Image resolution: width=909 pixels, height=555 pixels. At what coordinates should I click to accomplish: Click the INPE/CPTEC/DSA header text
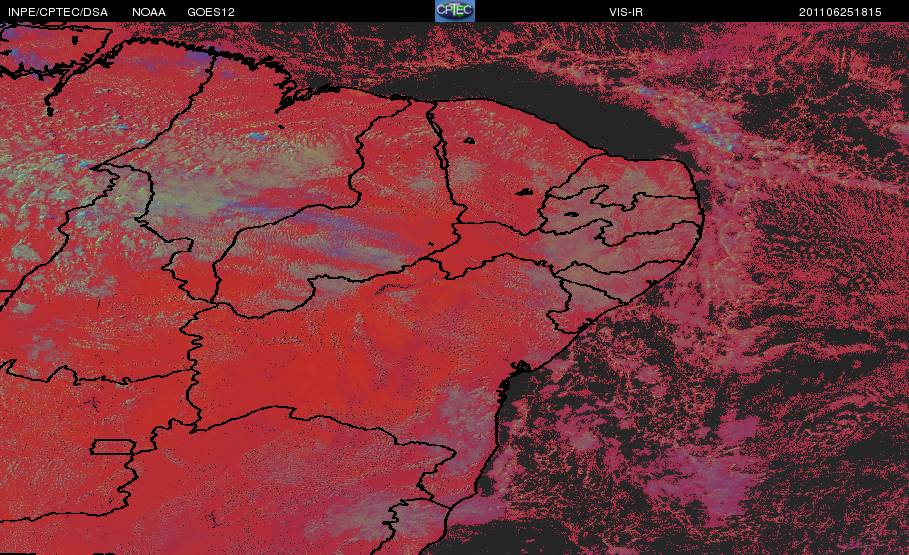pyautogui.click(x=58, y=12)
